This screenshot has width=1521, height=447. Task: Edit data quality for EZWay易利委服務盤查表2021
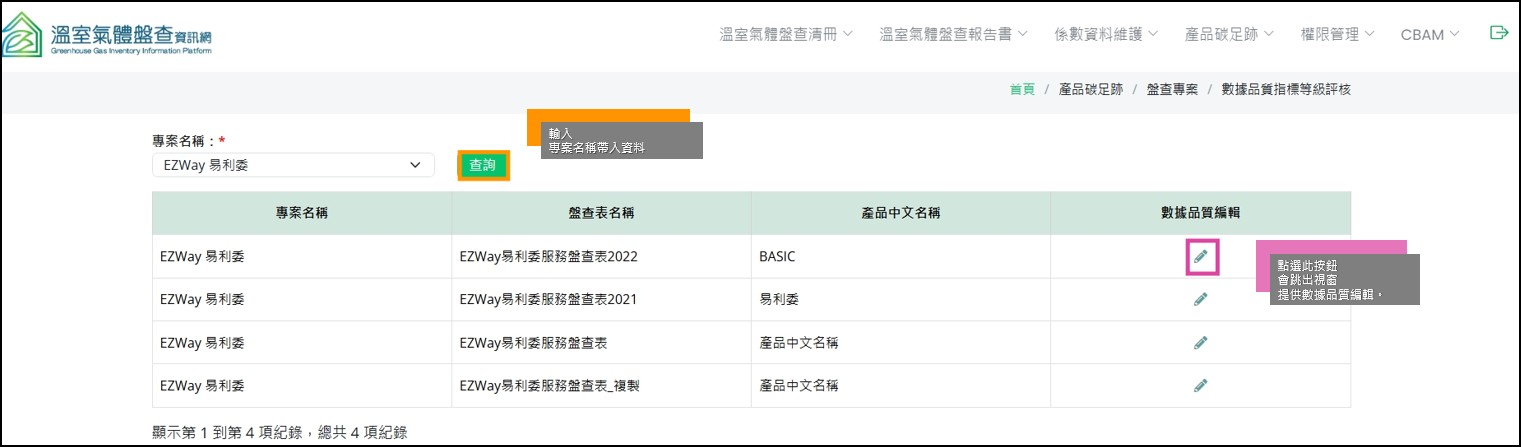(1200, 299)
